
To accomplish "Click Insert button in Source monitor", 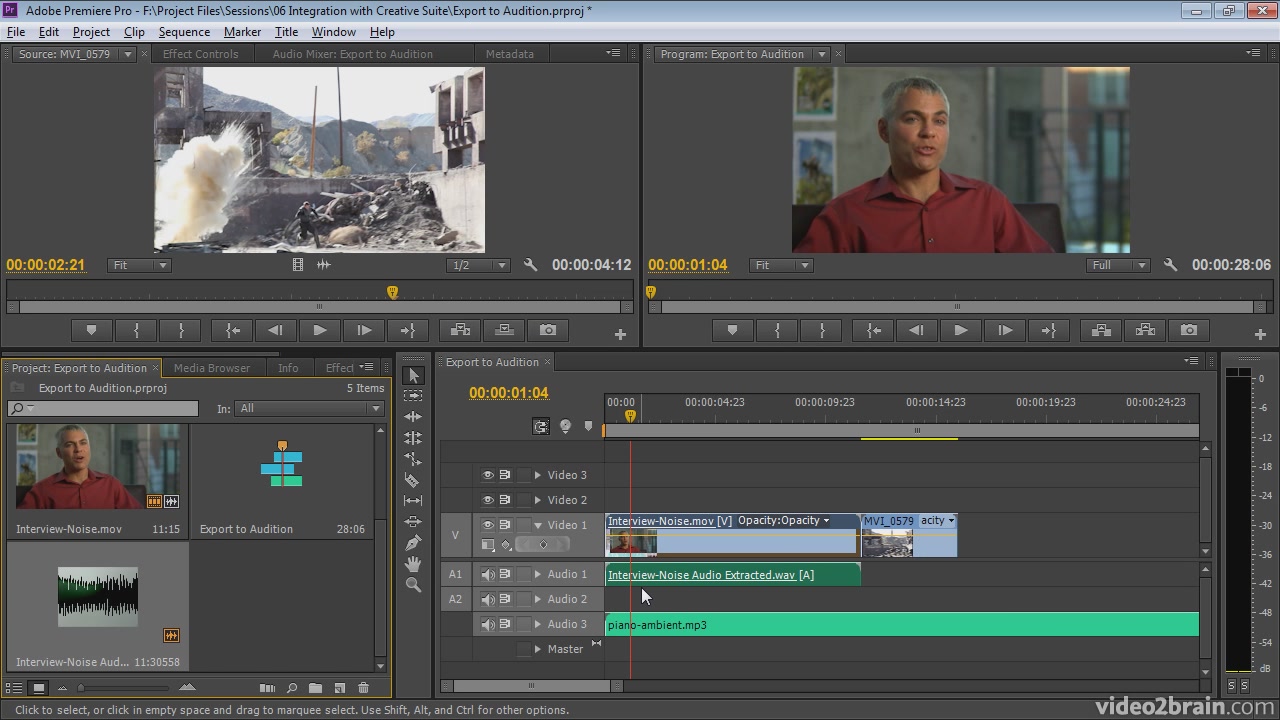I will pos(460,330).
